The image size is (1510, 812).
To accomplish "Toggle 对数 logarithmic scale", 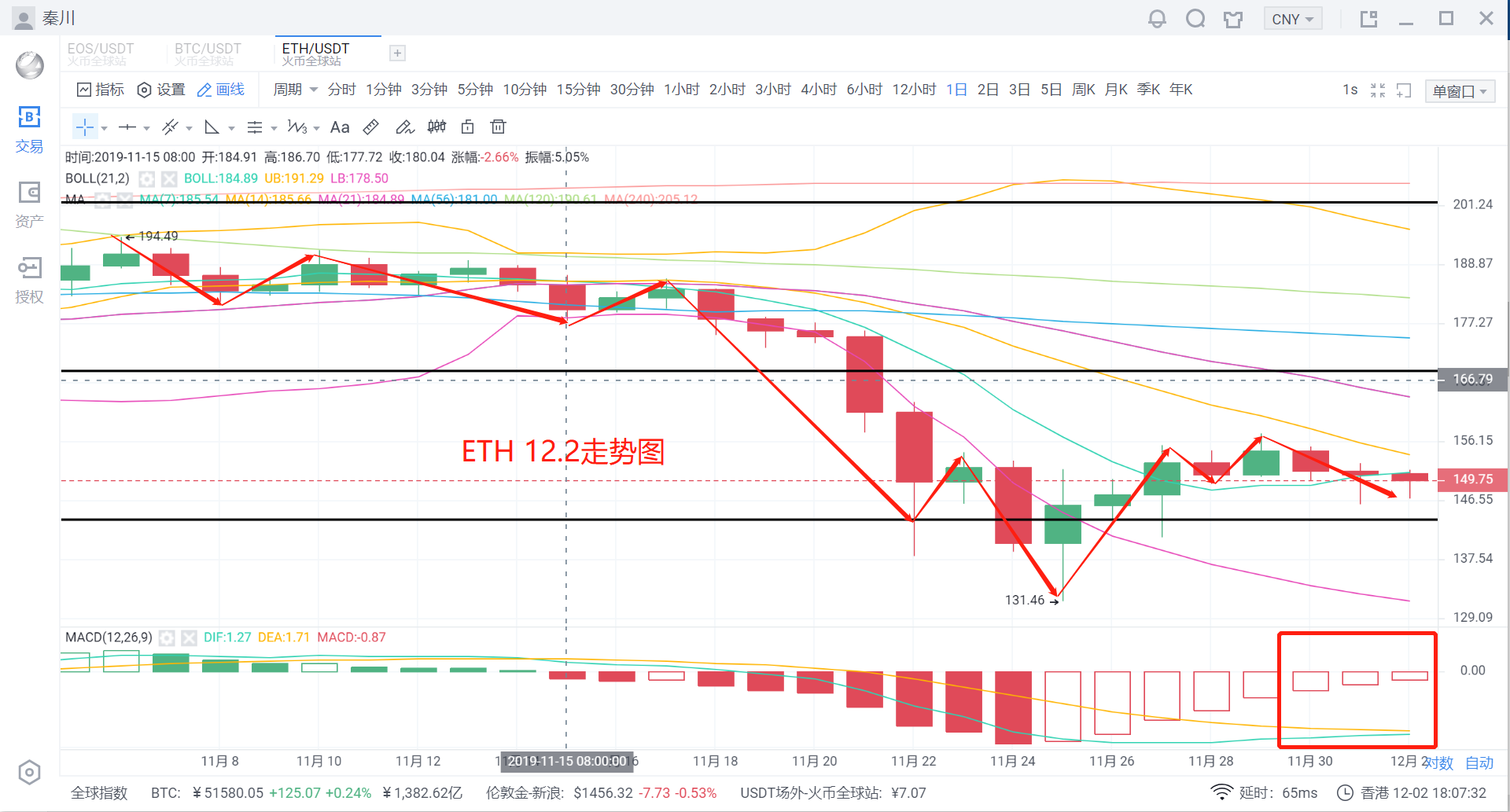I will coord(1439,762).
